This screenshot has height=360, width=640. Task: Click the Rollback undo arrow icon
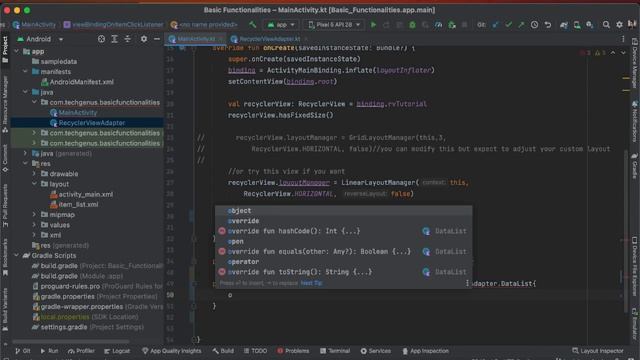click(548, 25)
